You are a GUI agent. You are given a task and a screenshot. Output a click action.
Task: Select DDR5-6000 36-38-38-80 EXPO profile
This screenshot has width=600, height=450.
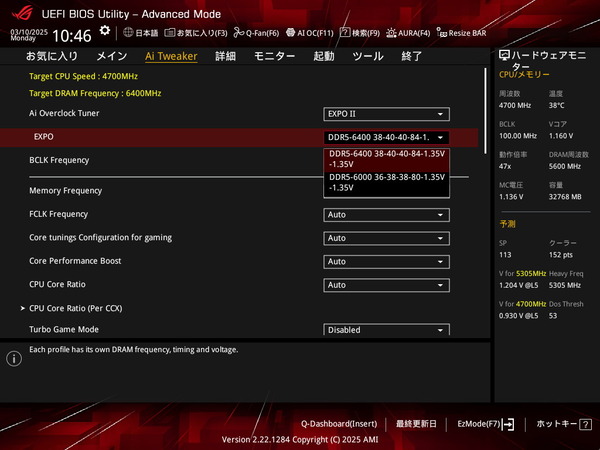pos(387,182)
